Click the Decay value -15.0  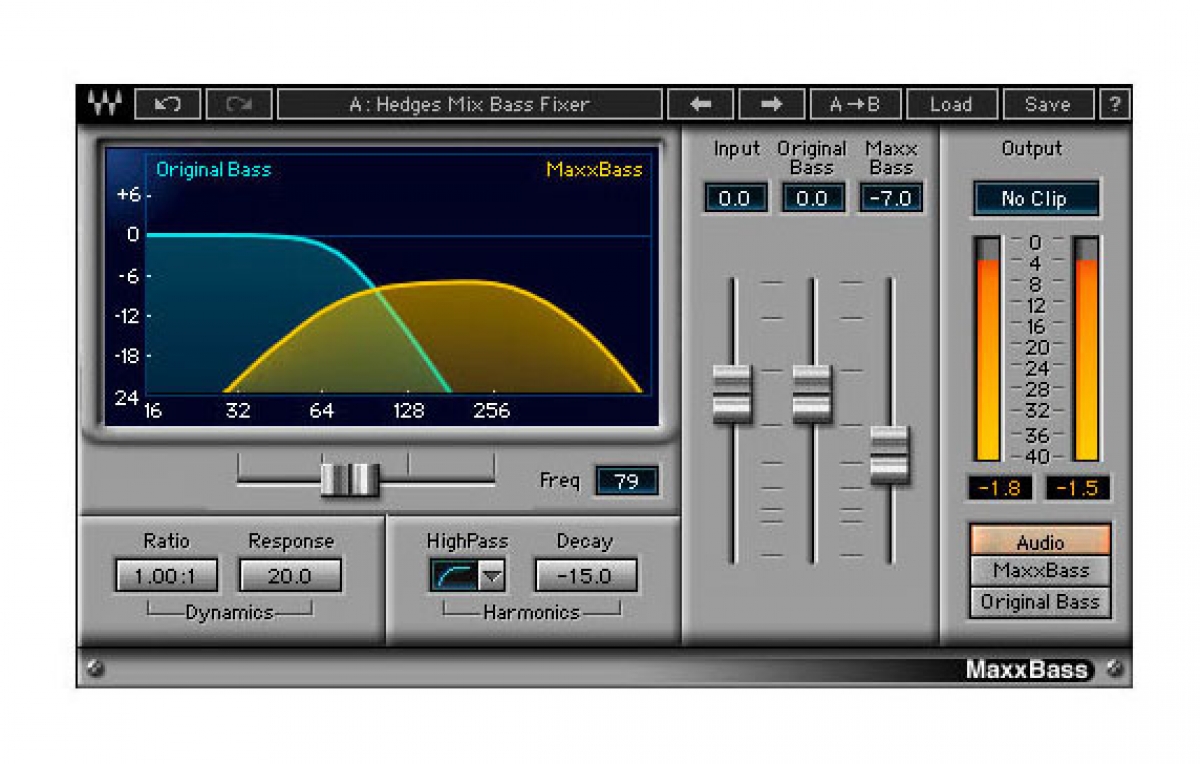[586, 576]
